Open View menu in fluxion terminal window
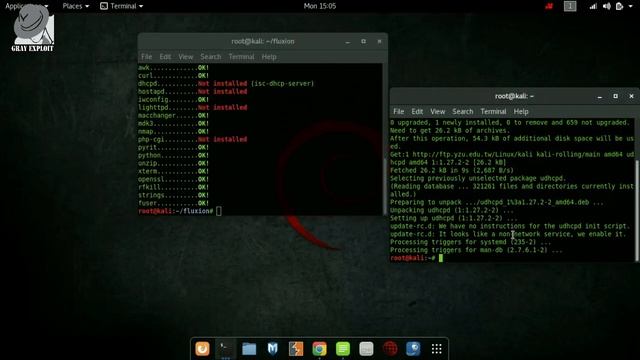640x360 pixels. pyautogui.click(x=186, y=57)
